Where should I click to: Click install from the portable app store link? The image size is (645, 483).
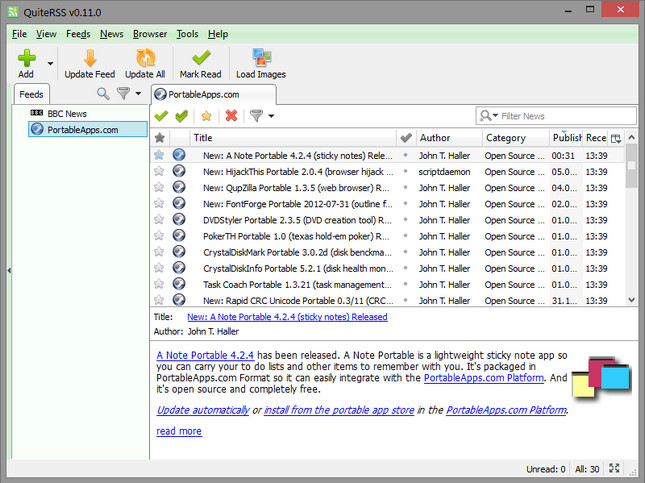point(339,410)
